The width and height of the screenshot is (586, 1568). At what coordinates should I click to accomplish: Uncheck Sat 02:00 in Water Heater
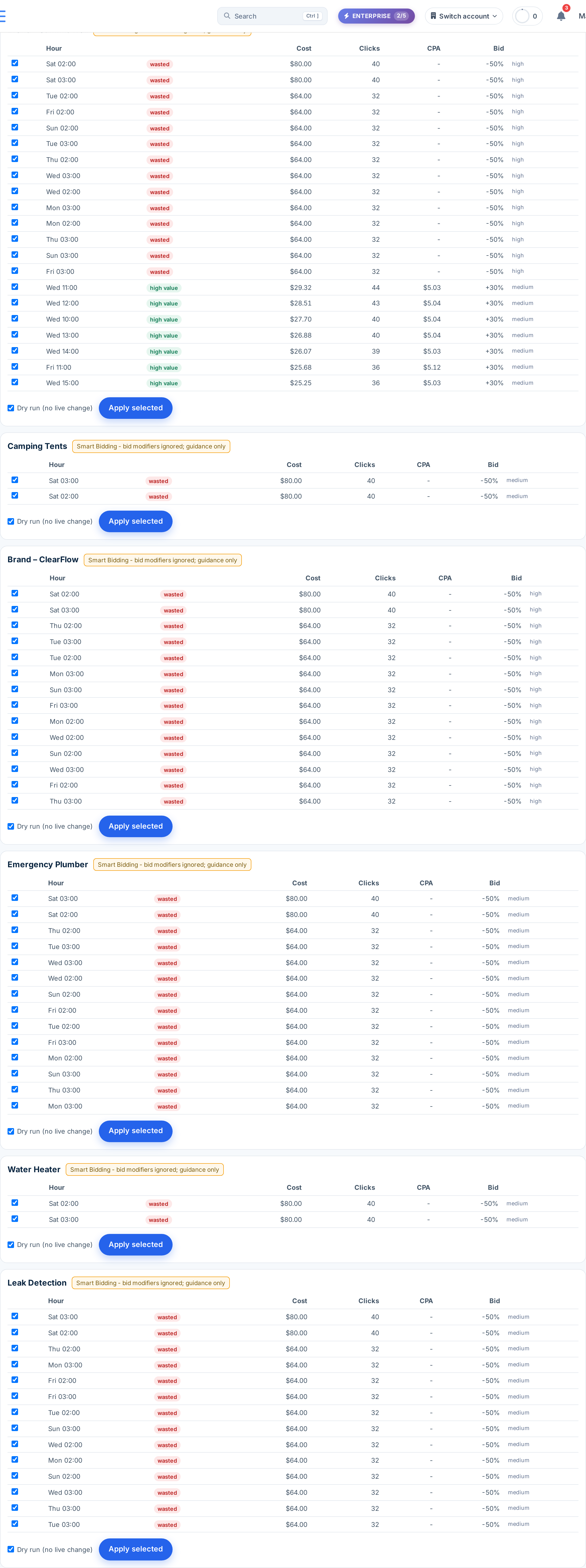15,1203
